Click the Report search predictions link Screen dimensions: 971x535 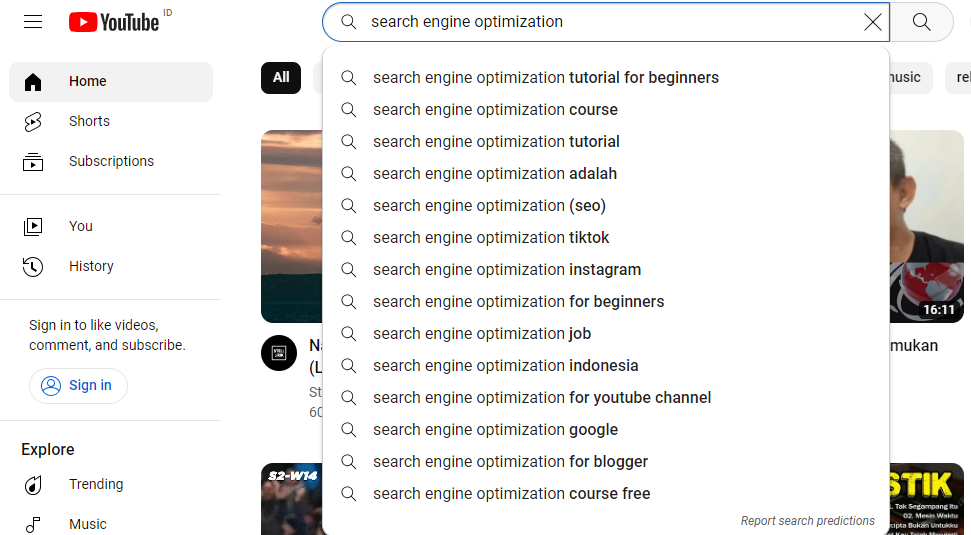808,521
